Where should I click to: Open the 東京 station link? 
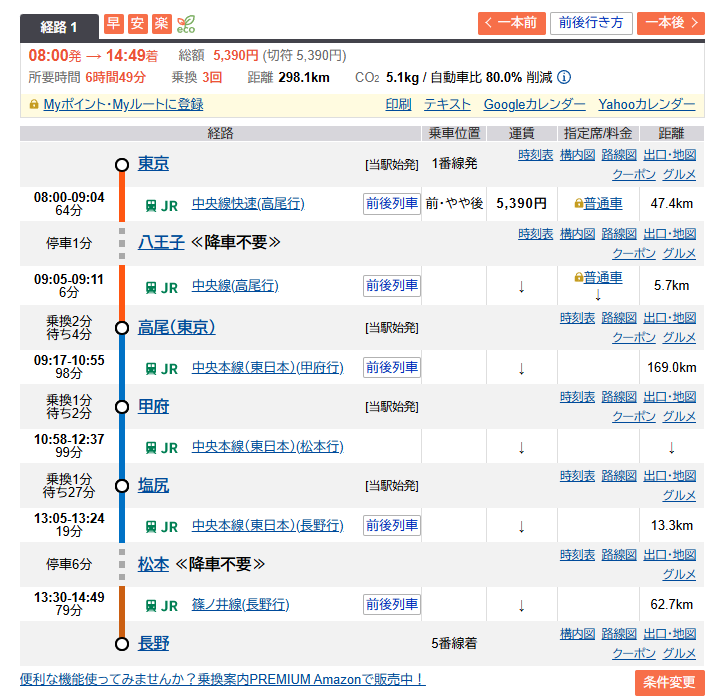point(153,164)
